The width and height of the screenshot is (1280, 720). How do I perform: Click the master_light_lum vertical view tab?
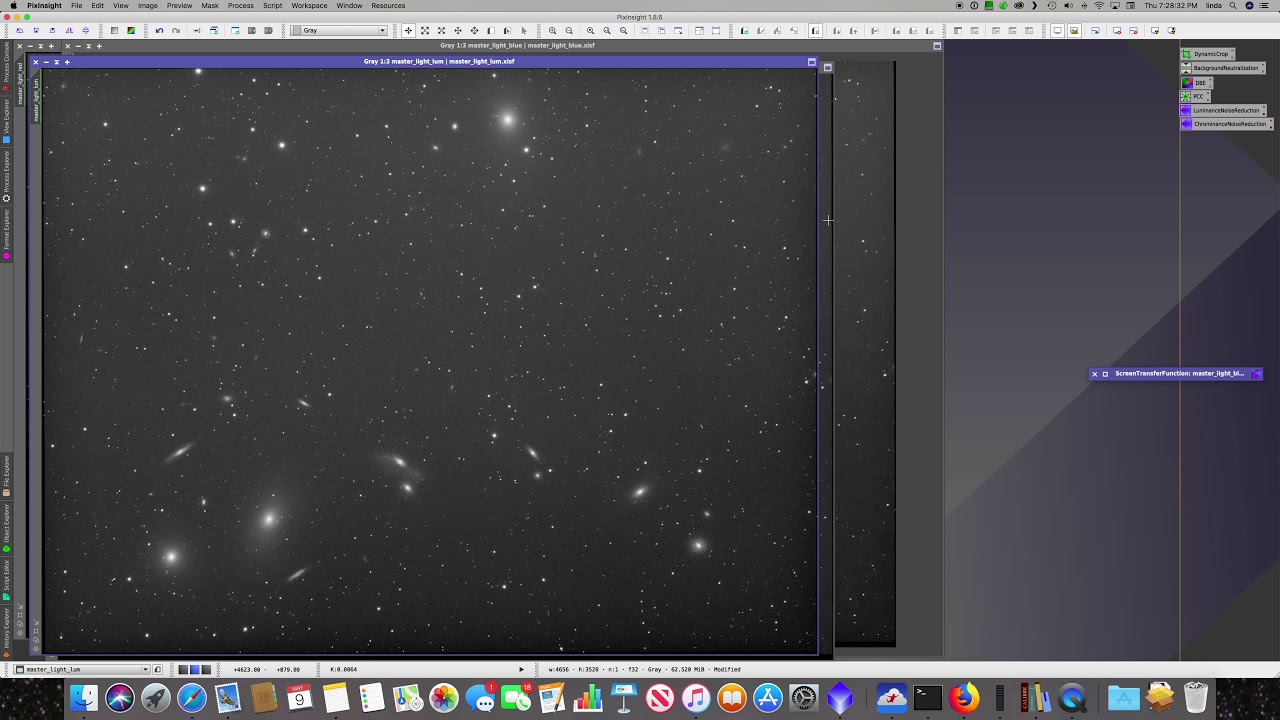click(37, 98)
